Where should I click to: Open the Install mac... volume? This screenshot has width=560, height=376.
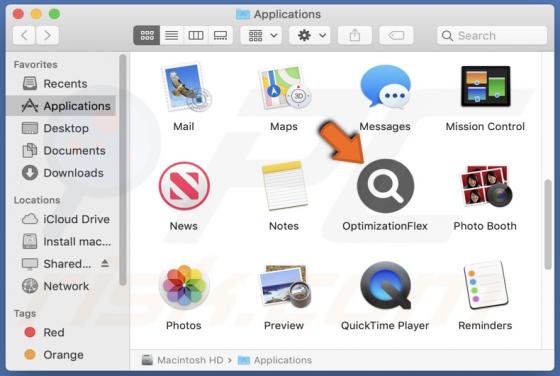pos(61,241)
